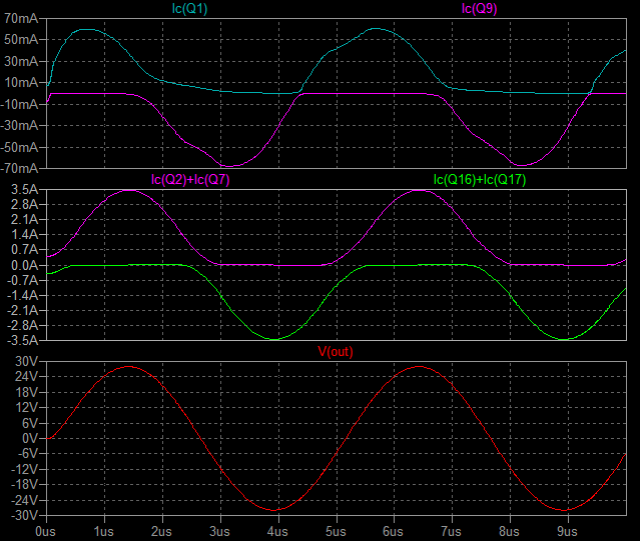Click the -70mA axis label in top pane
The height and width of the screenshot is (541, 640).
pyautogui.click(x=19, y=169)
